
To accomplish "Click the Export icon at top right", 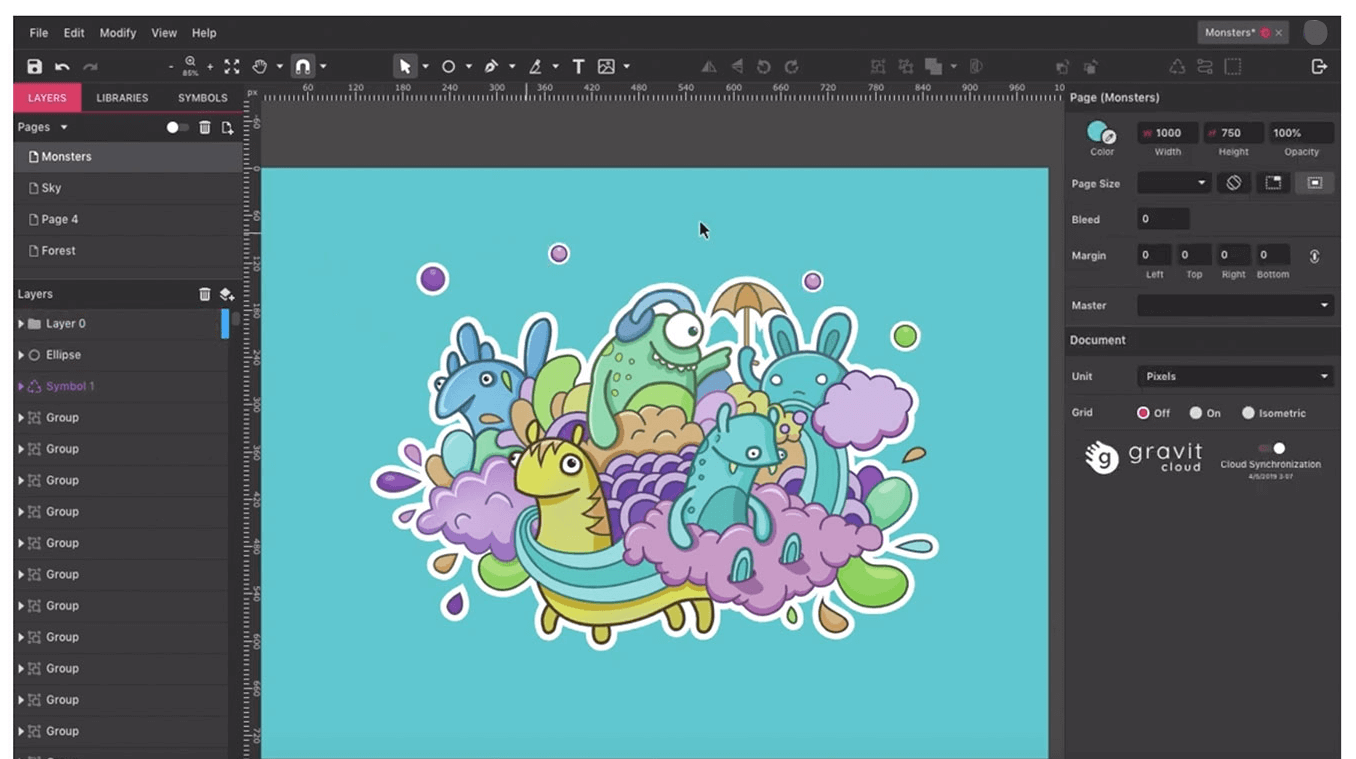I will click(x=1319, y=66).
